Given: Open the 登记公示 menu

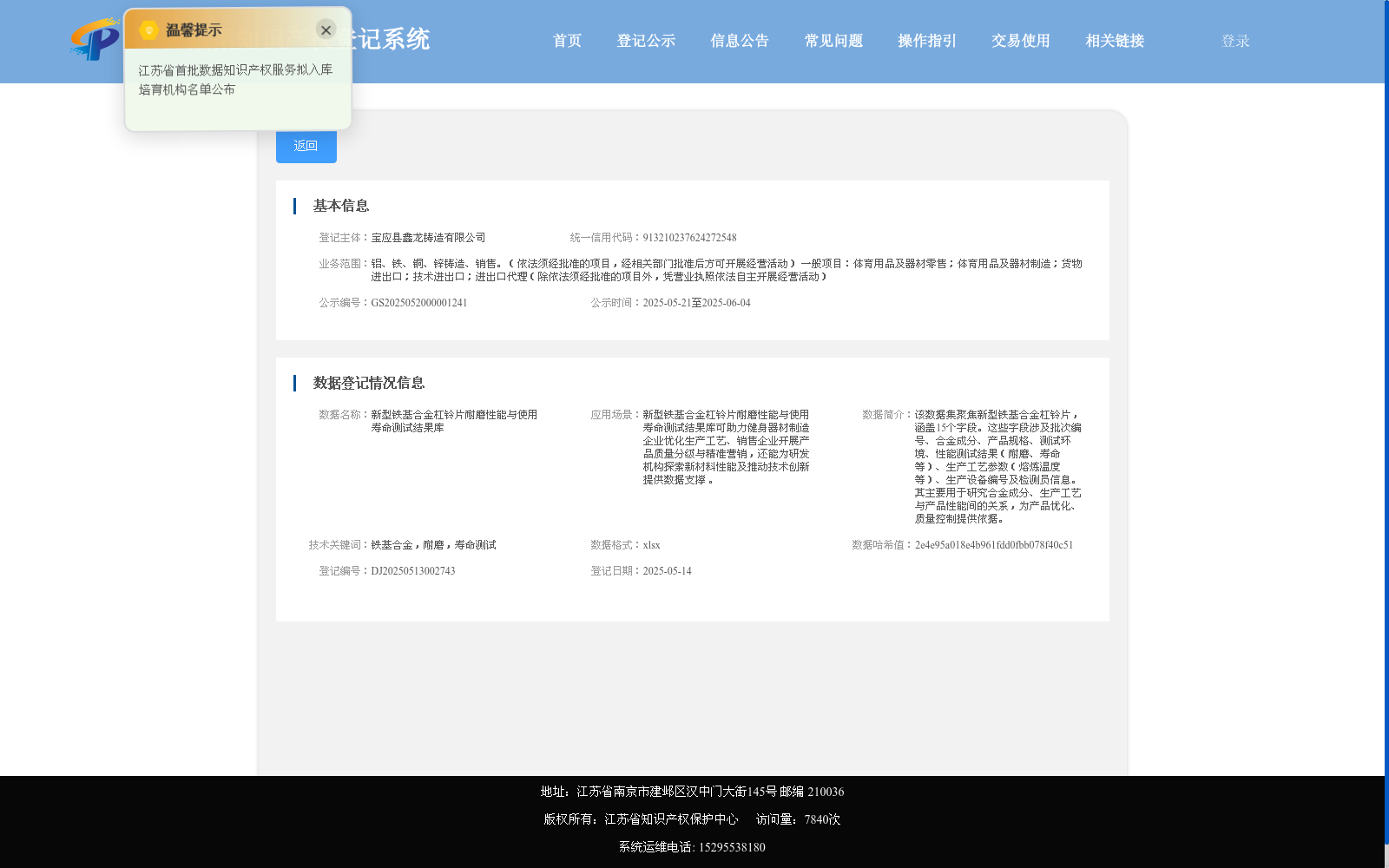Looking at the screenshot, I should (646, 41).
